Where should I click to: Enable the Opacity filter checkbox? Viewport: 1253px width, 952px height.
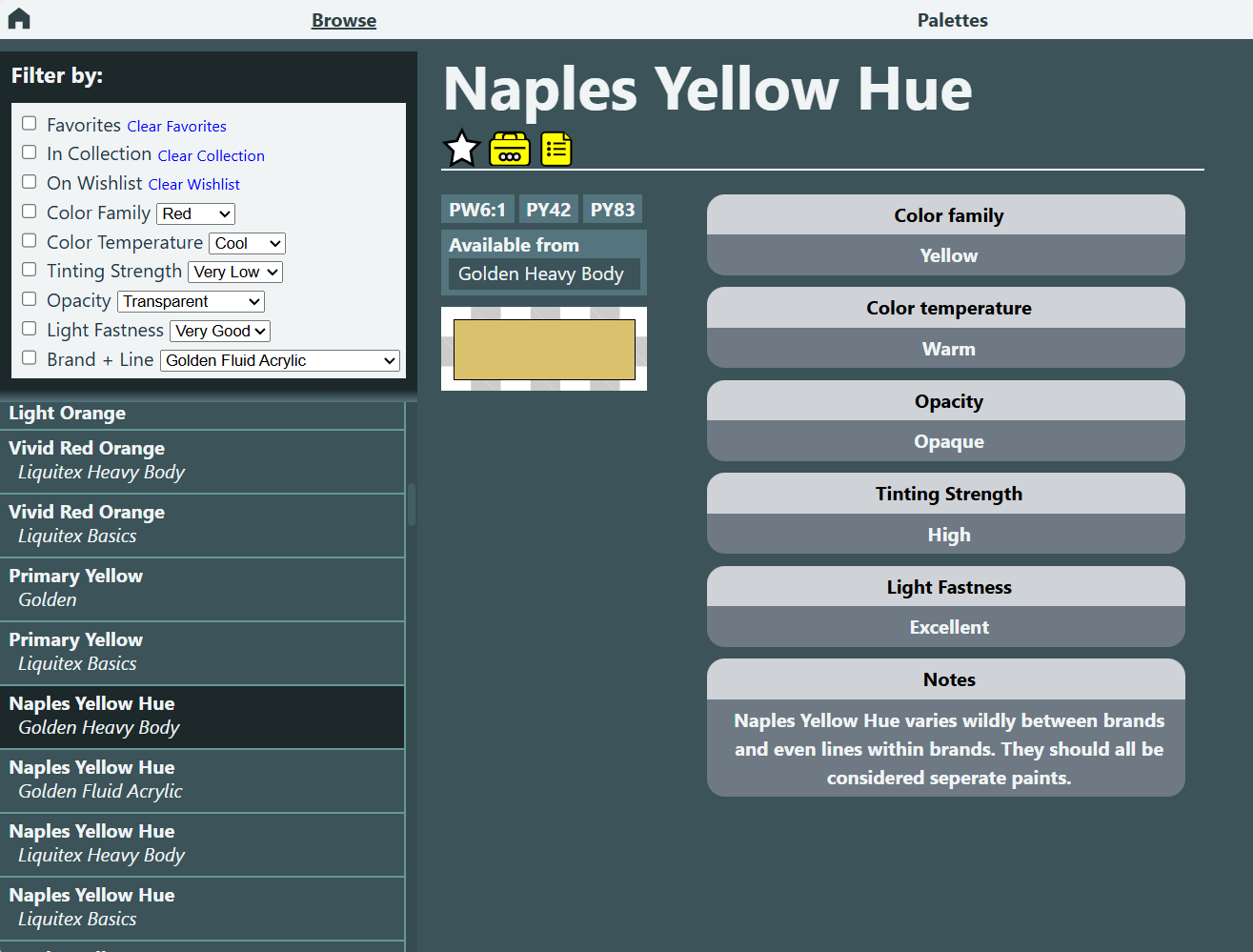(30, 299)
